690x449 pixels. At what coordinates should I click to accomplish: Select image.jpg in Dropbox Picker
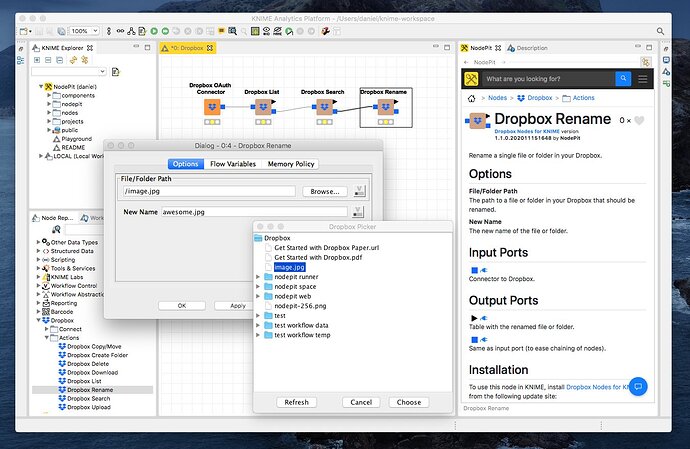(x=290, y=267)
